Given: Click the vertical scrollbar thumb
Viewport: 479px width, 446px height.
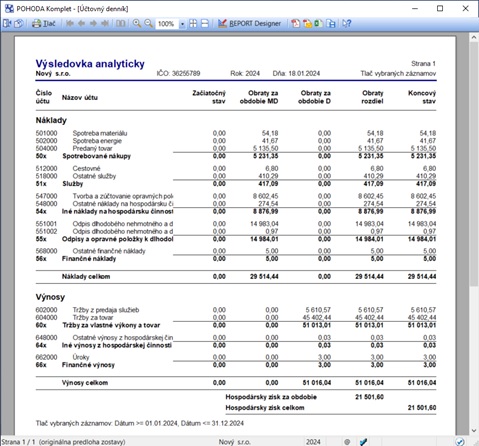Looking at the screenshot, I should 474,163.
